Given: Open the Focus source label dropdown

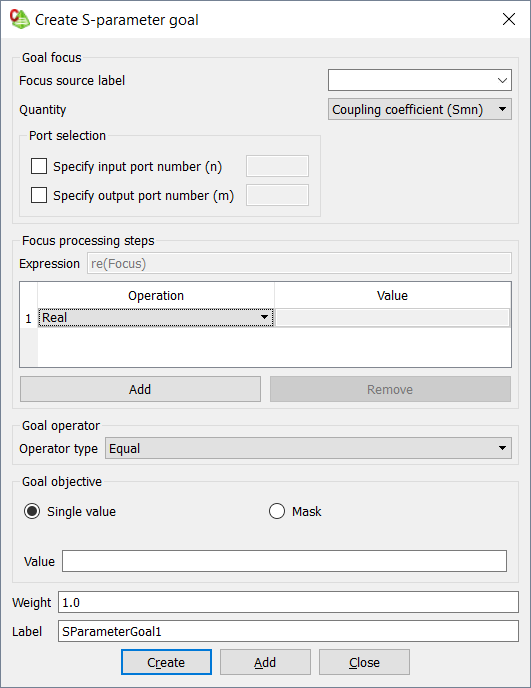Looking at the screenshot, I should (x=420, y=80).
